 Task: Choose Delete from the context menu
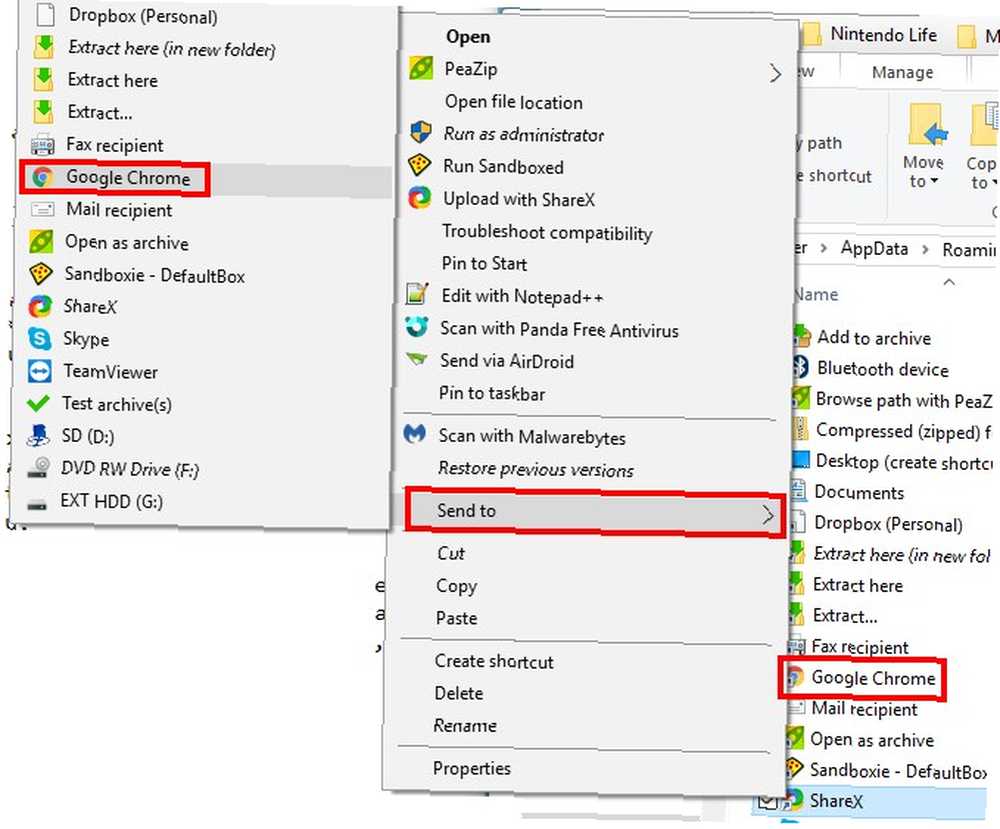pos(459,693)
